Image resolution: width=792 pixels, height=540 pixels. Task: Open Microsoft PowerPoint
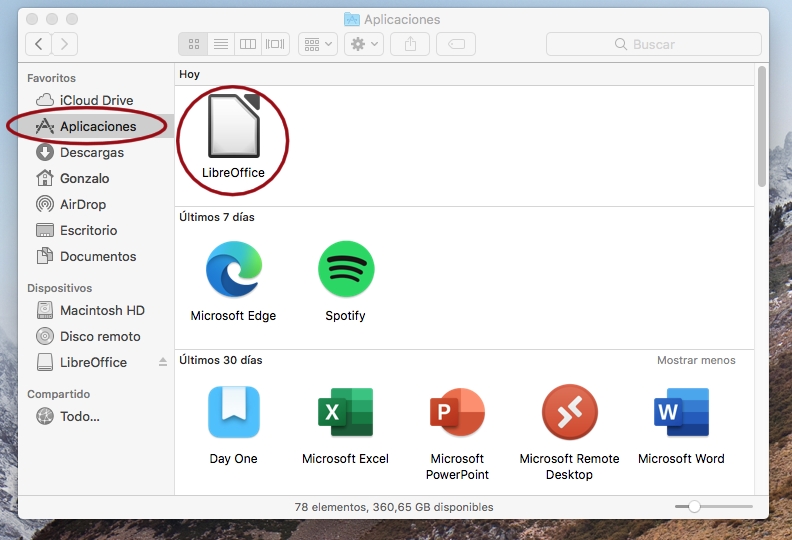click(x=457, y=412)
